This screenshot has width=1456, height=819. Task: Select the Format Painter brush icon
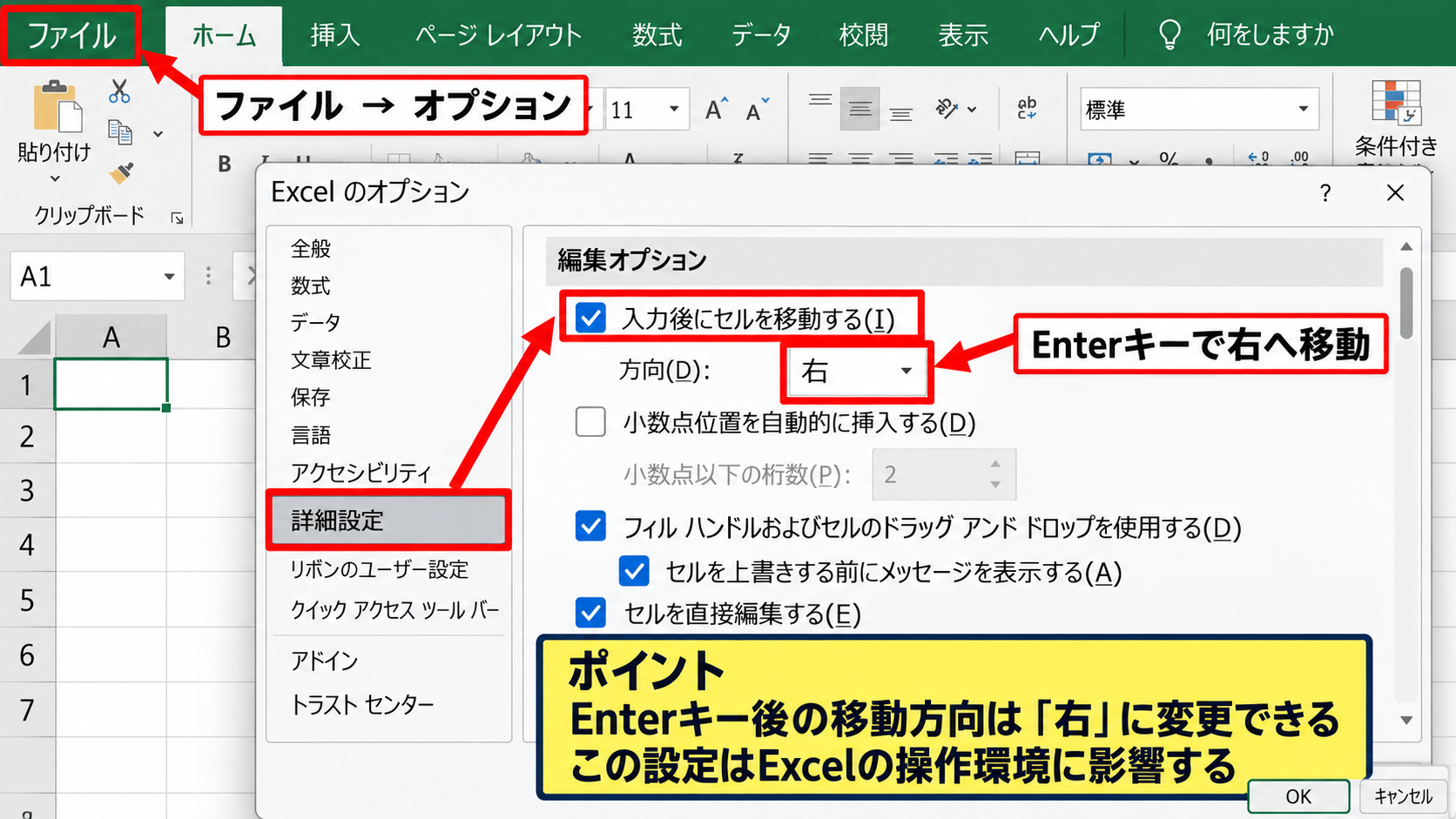(x=121, y=173)
